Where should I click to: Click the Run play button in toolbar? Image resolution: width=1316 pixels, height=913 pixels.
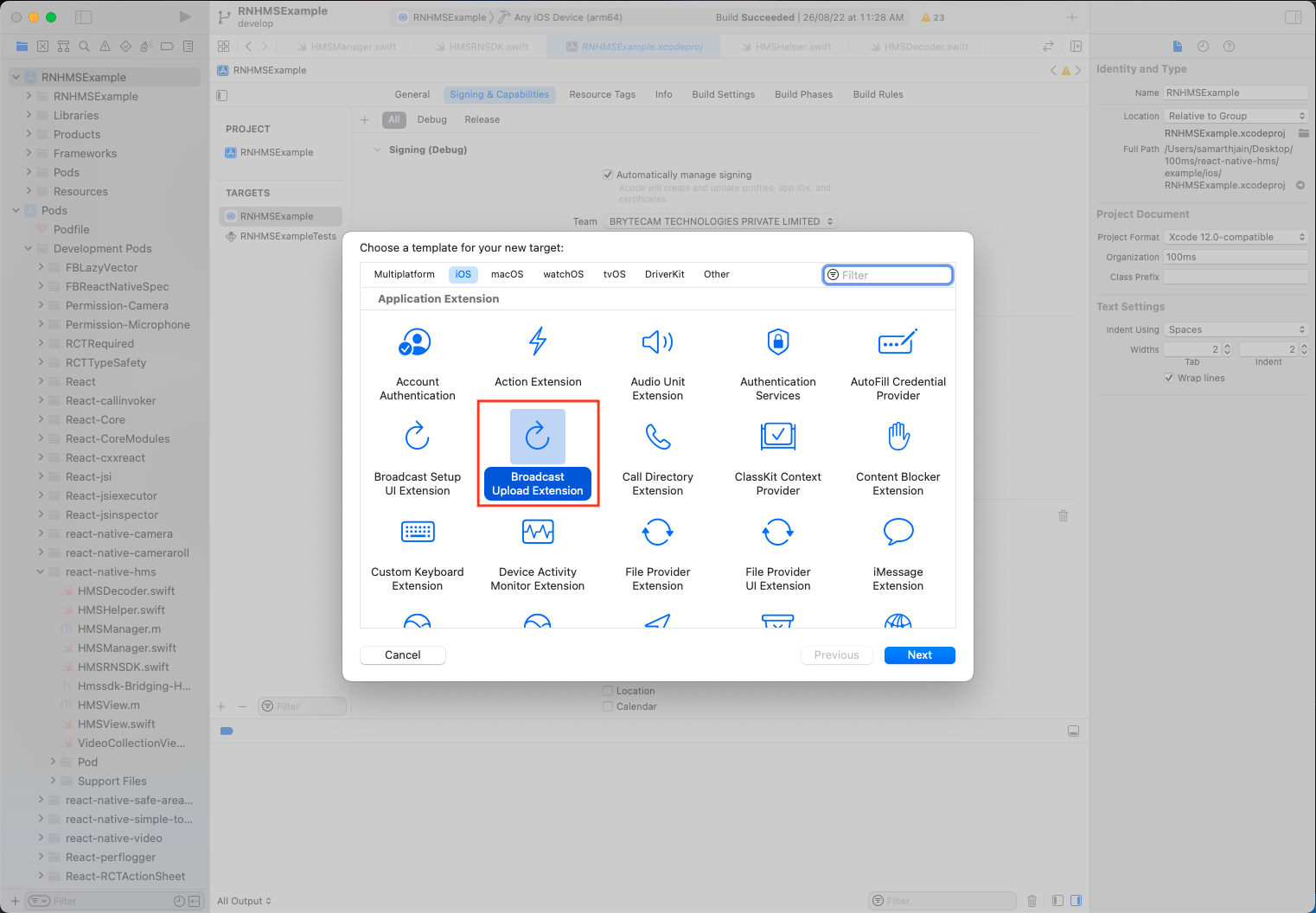[184, 17]
